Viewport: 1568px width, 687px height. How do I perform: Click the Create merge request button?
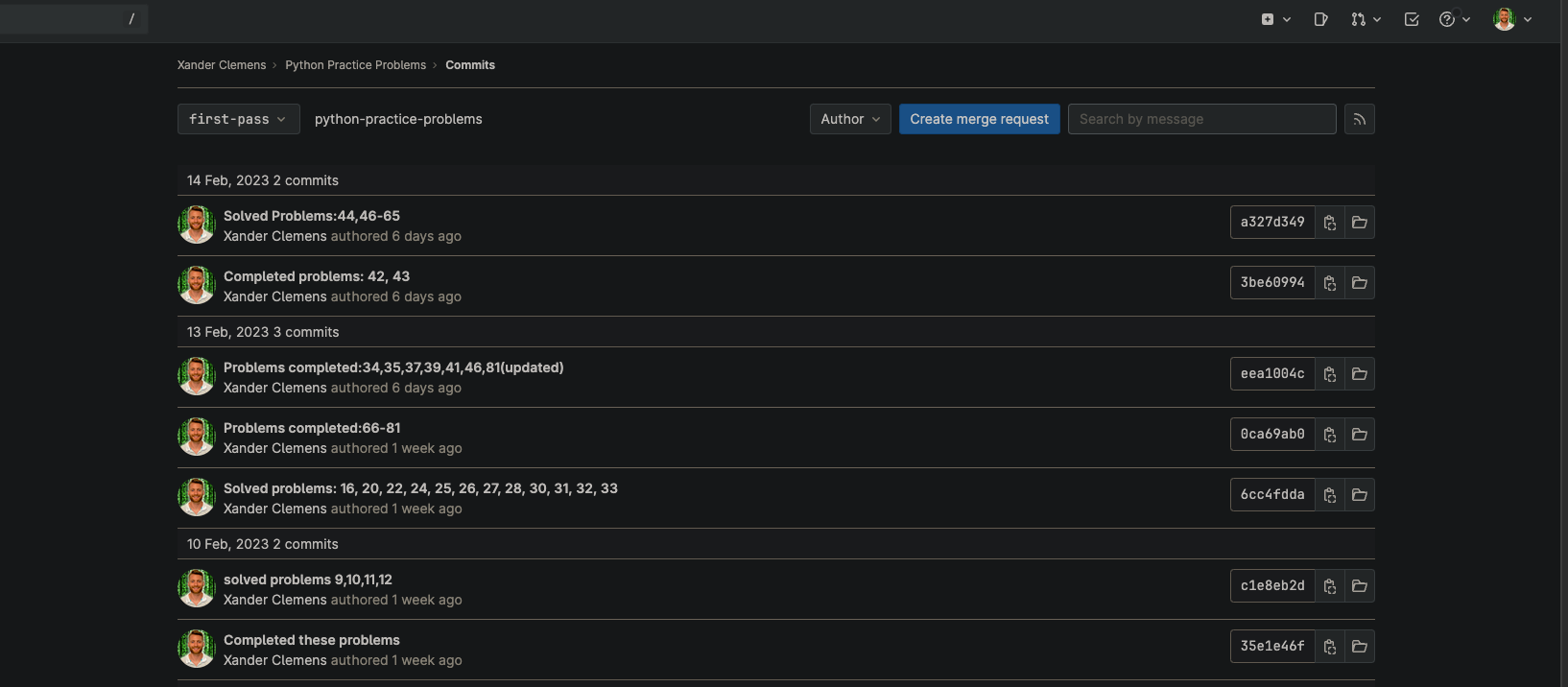coord(980,119)
